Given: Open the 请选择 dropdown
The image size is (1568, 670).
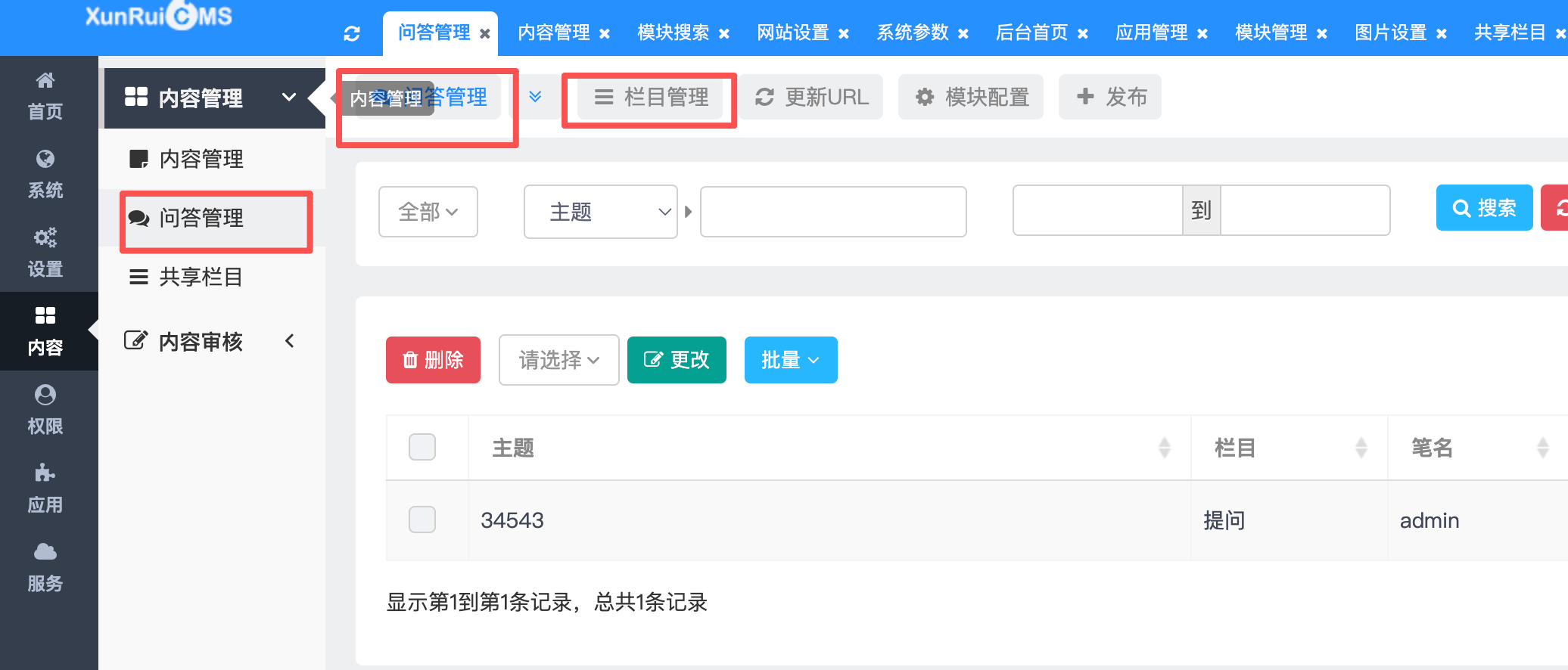Looking at the screenshot, I should [x=558, y=360].
